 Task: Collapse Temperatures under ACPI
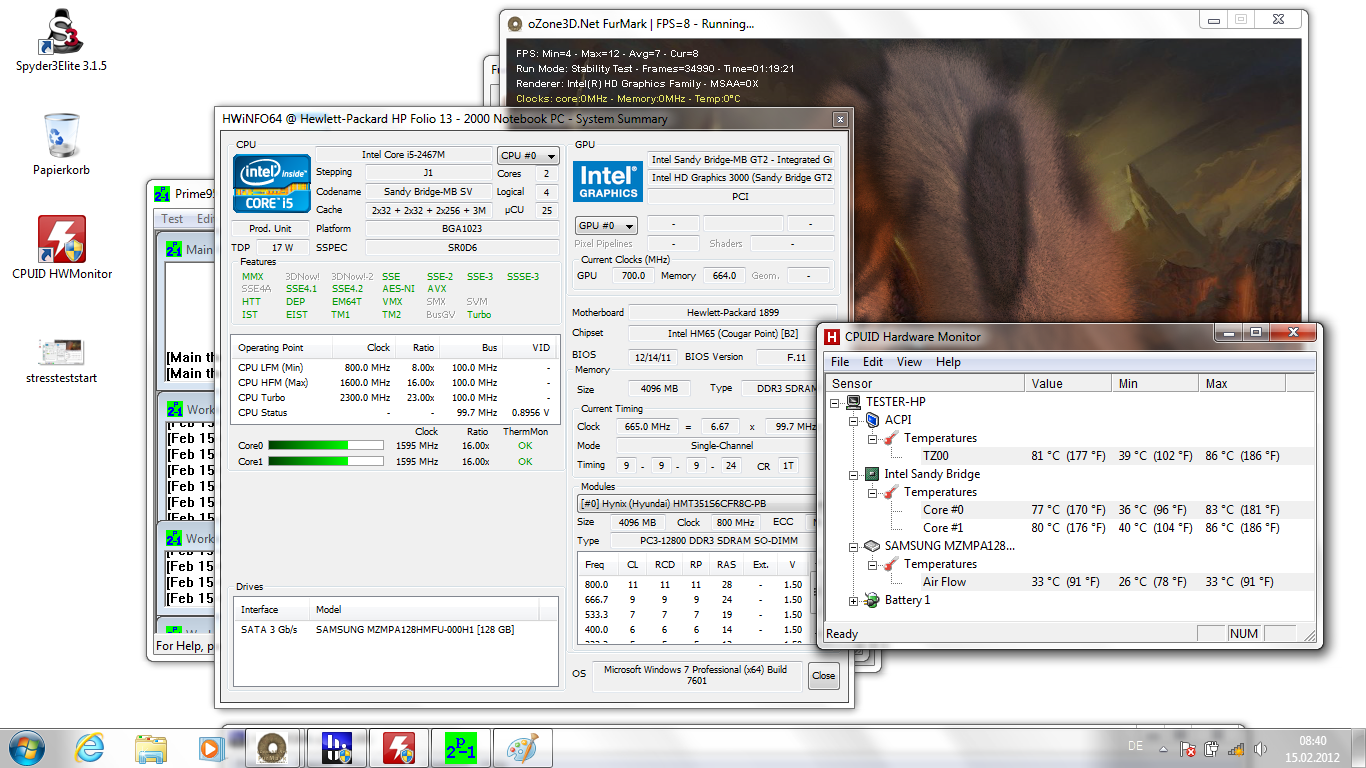872,438
